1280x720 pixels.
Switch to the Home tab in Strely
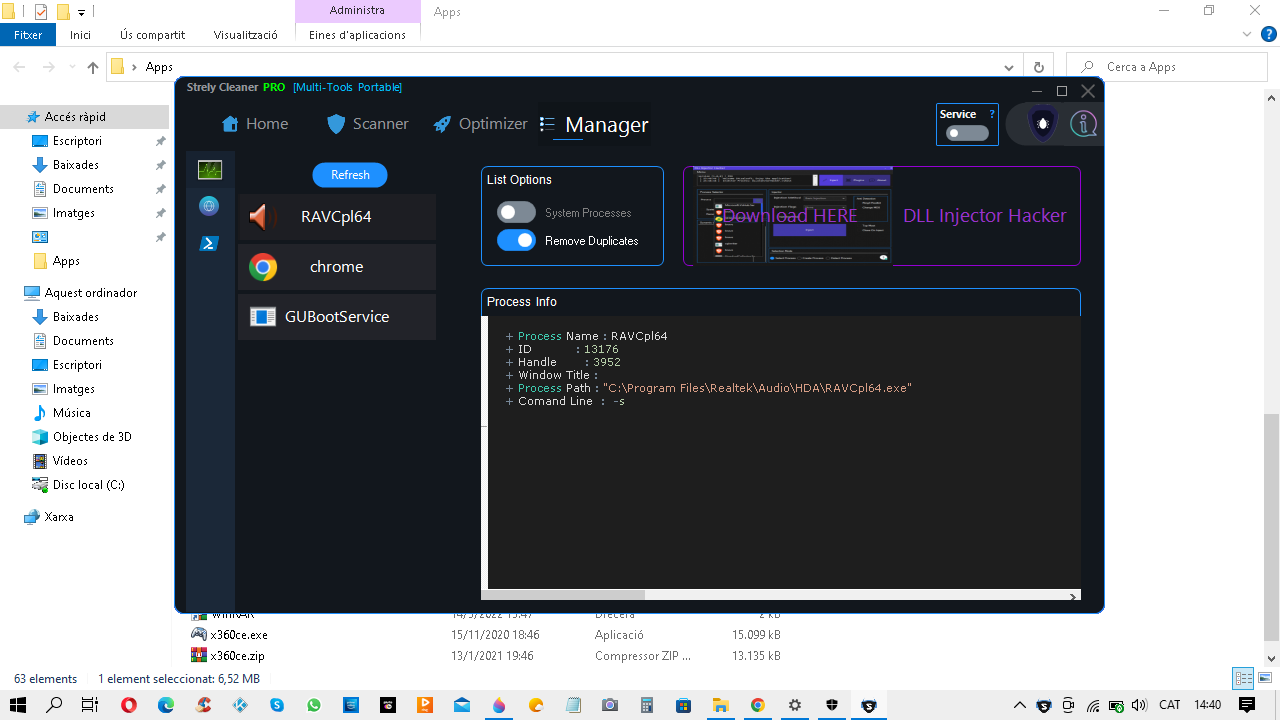pyautogui.click(x=255, y=124)
